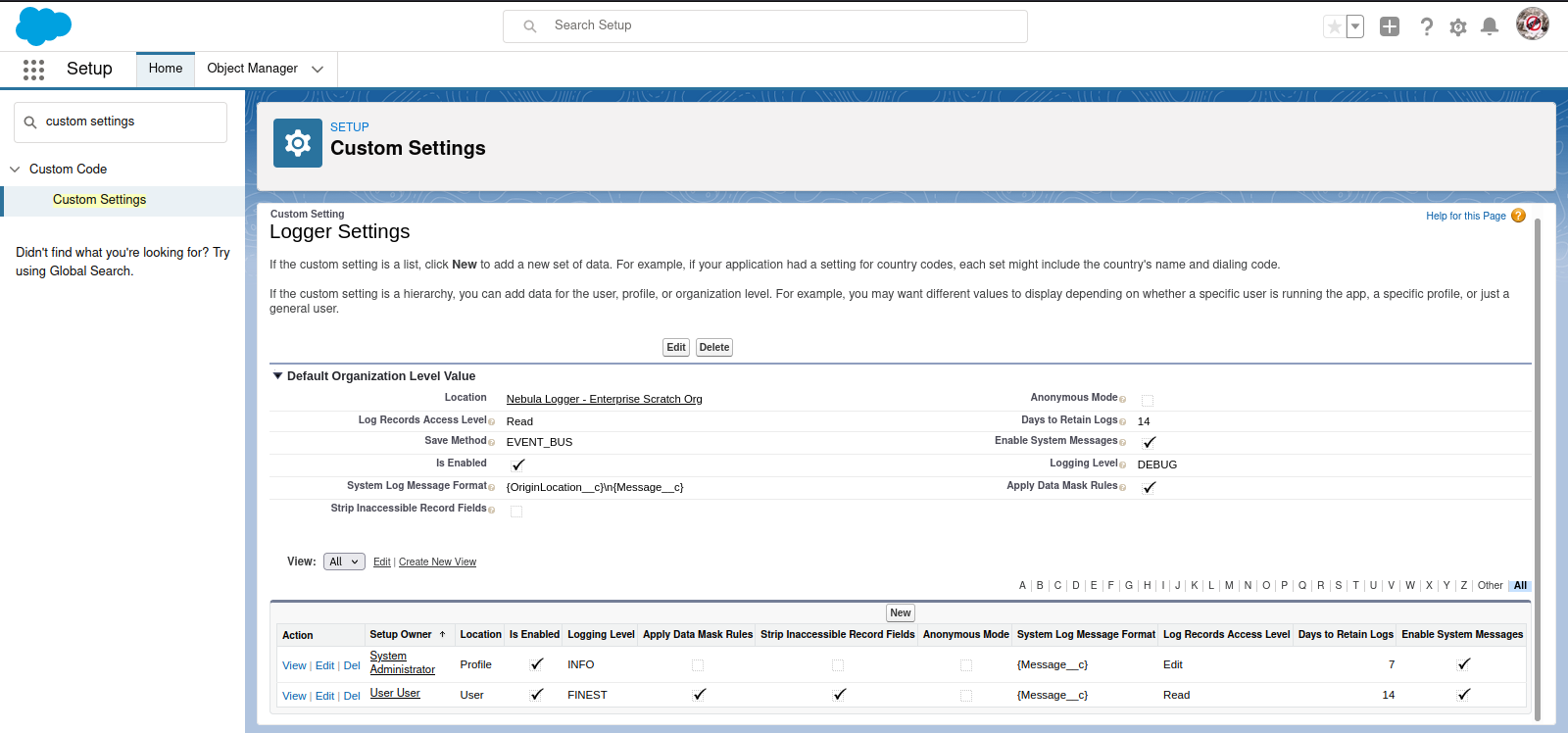This screenshot has height=733, width=1568.
Task: Show help for Logging Level field
Action: pyautogui.click(x=1123, y=464)
